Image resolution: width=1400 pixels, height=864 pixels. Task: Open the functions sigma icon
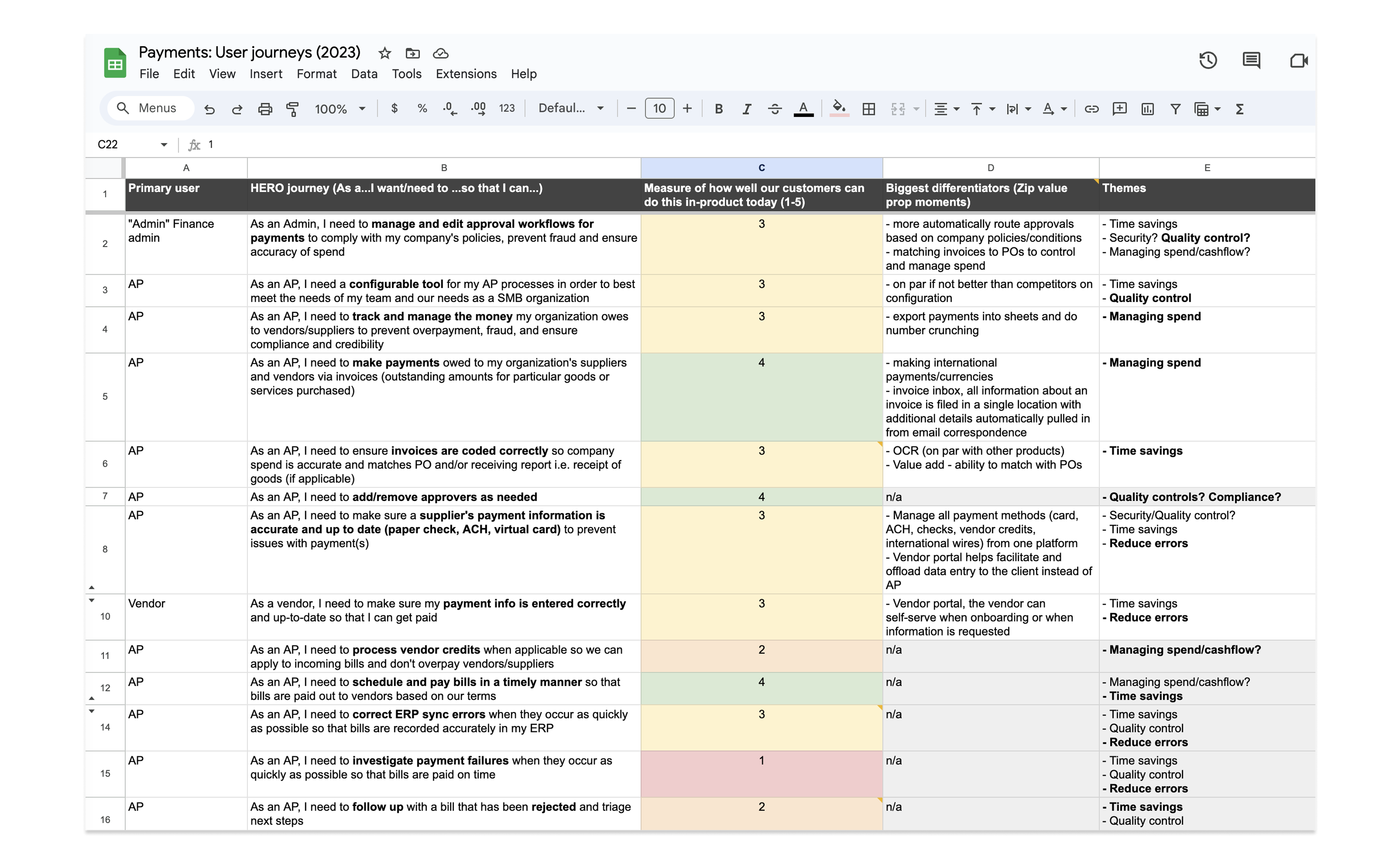[1240, 109]
